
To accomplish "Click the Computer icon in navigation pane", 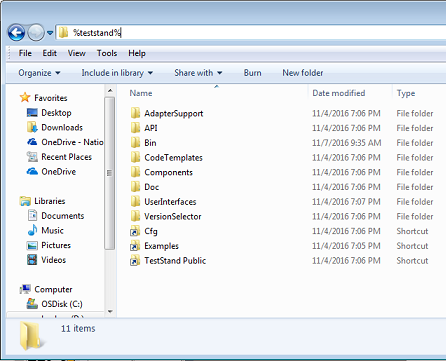I will tap(25, 289).
